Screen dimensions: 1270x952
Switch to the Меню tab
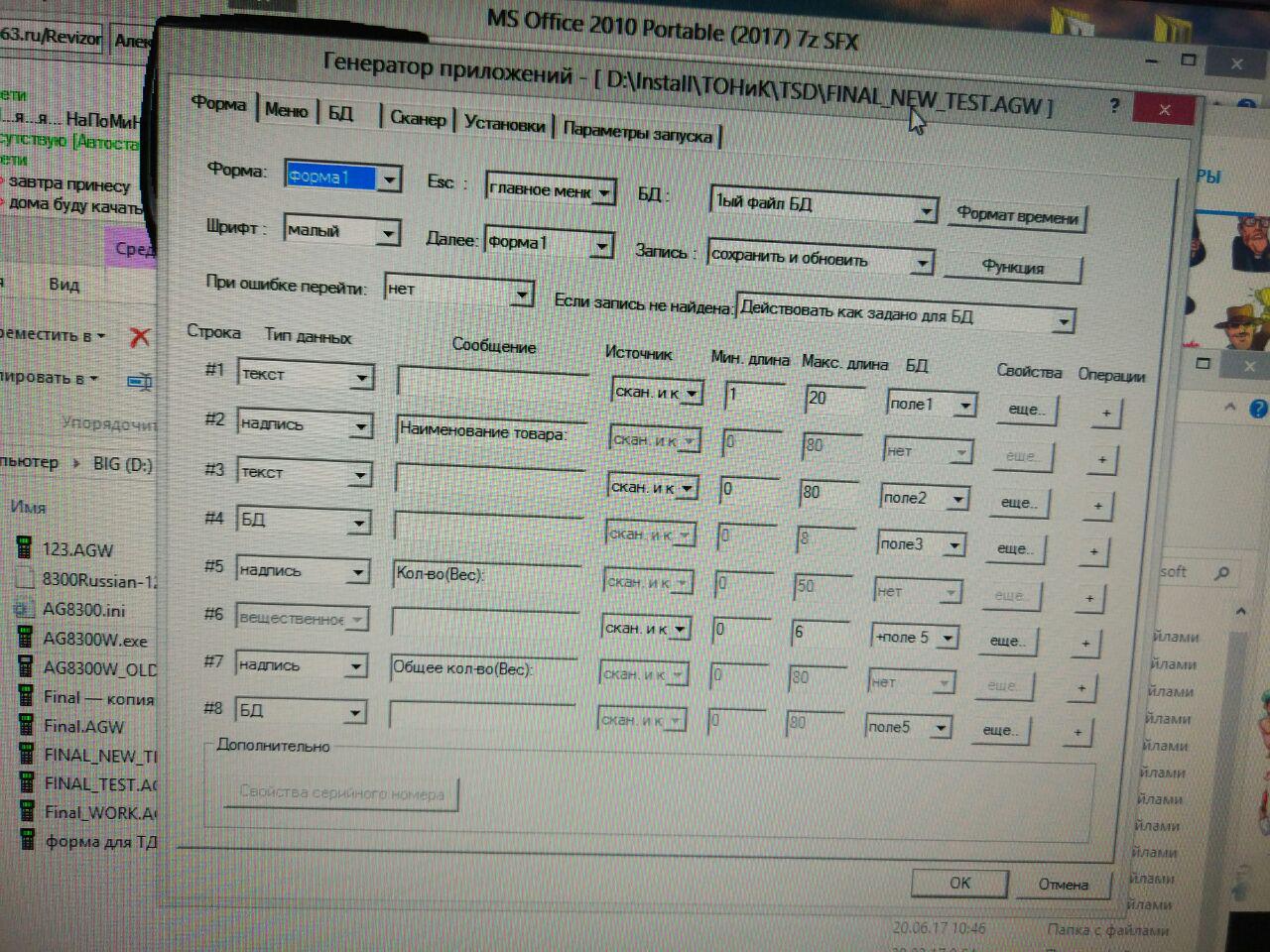(286, 110)
